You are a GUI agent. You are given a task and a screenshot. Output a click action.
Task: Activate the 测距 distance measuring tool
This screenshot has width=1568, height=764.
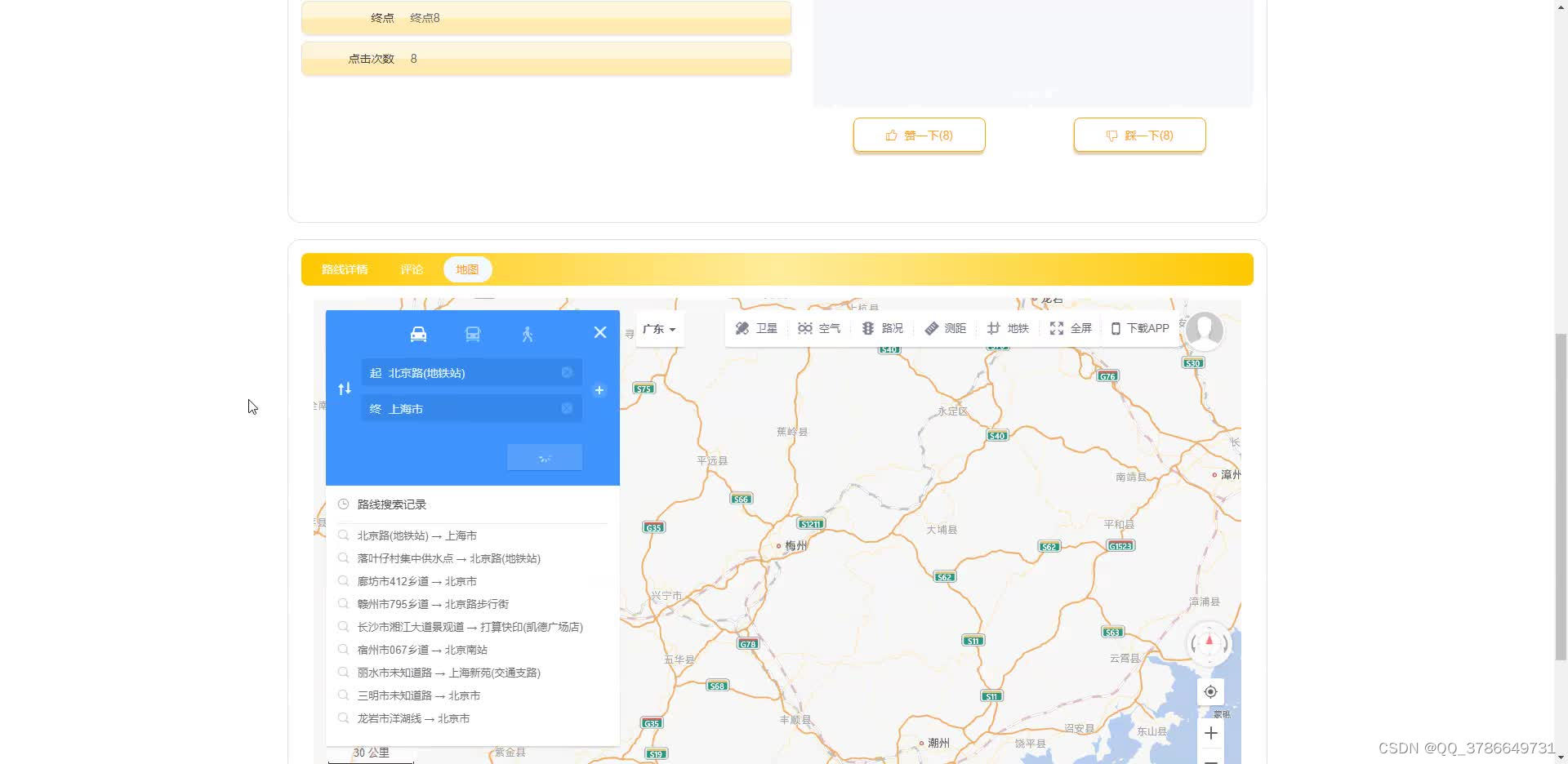click(945, 328)
